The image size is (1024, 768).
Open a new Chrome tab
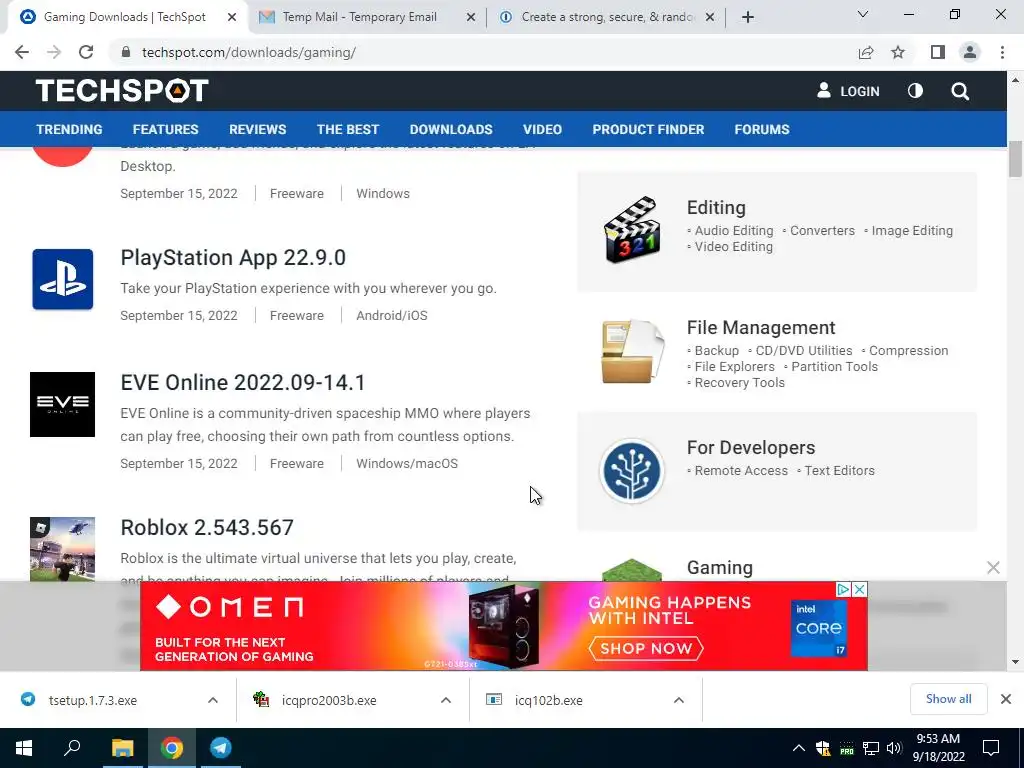(748, 17)
